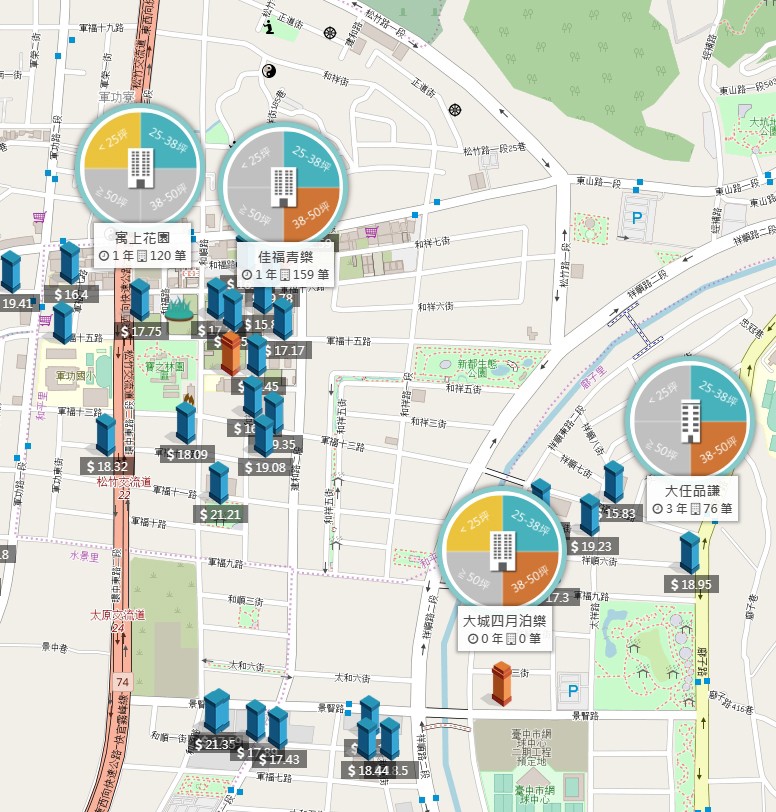The image size is (776, 812).
Task: Click the 松竹交流道 22 label
Action: pyautogui.click(x=124, y=488)
